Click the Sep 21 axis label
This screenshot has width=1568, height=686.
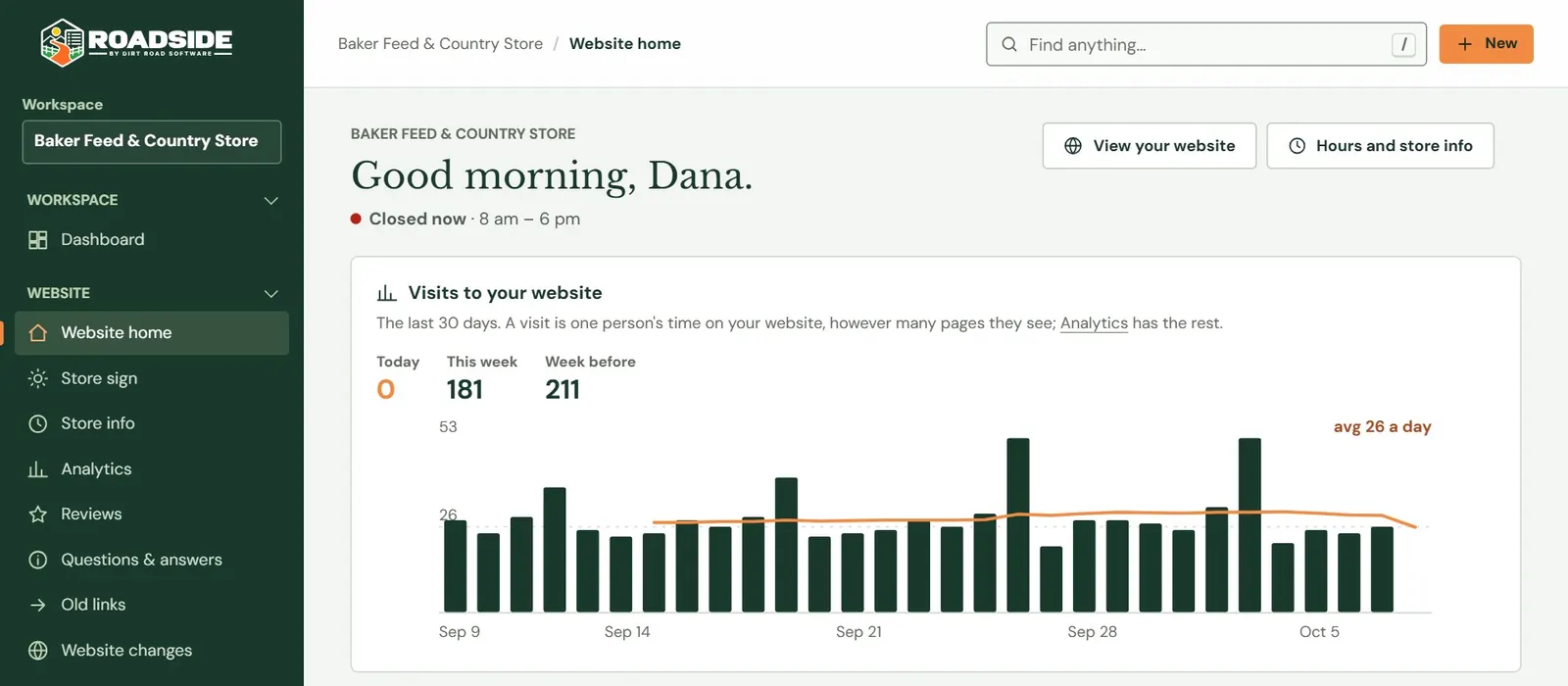pyautogui.click(x=858, y=632)
